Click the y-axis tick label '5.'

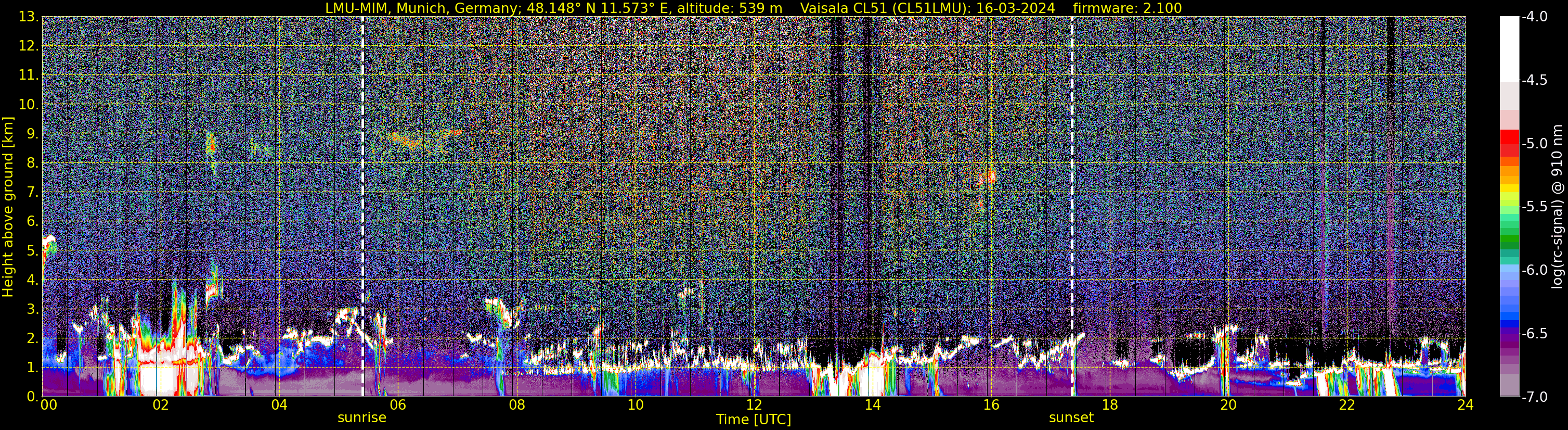(x=32, y=251)
